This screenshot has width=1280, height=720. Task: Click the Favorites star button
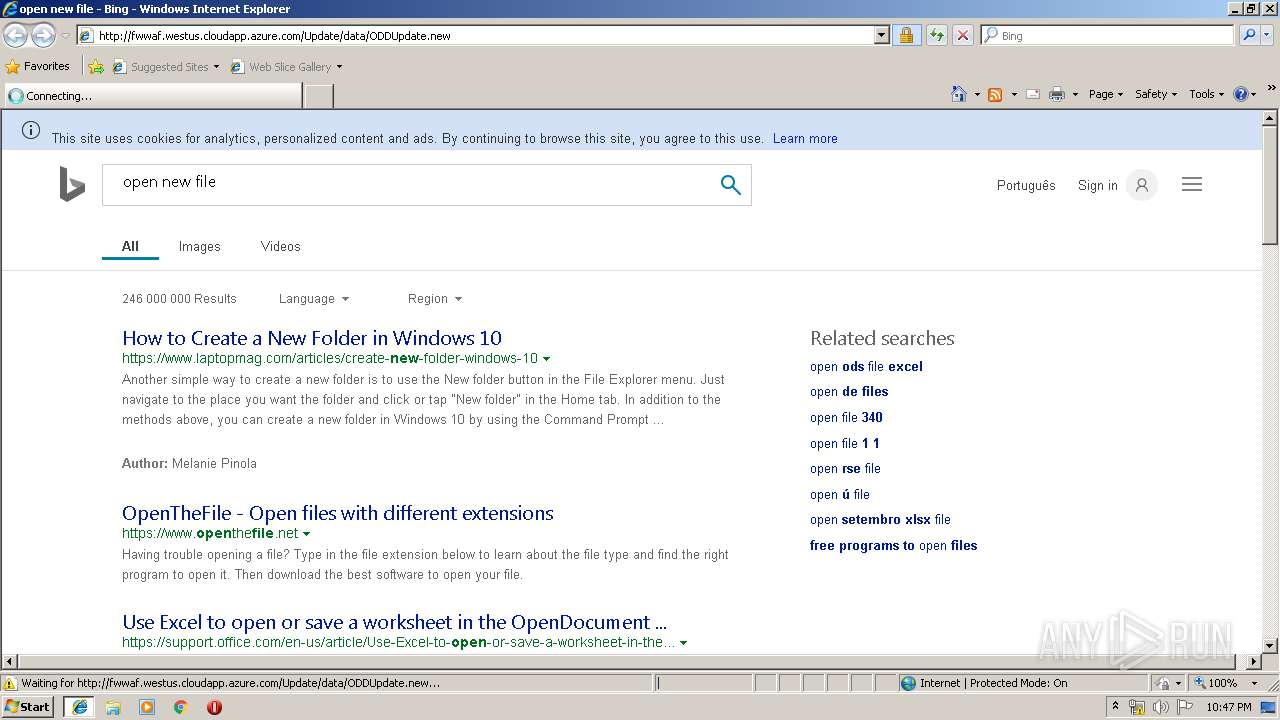(38, 66)
